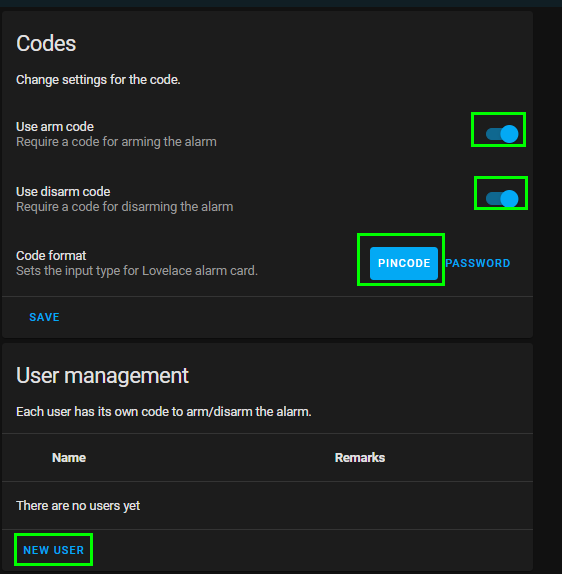Toggle the Use disarm code switch
Image resolution: width=562 pixels, height=574 pixels.
(502, 199)
